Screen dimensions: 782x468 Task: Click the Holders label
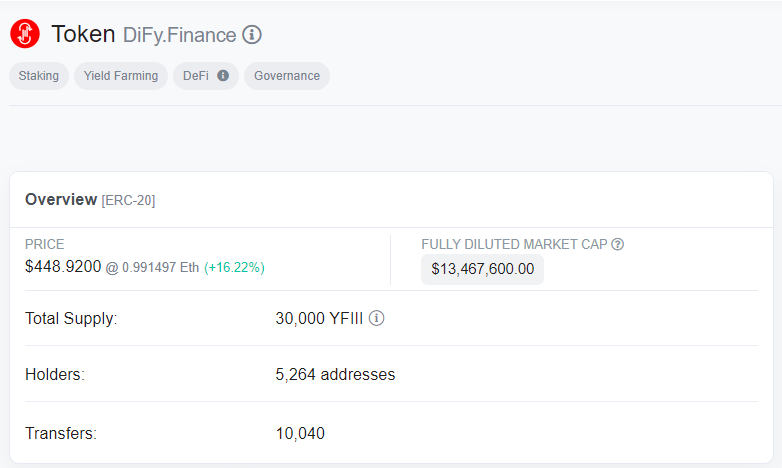pos(55,374)
